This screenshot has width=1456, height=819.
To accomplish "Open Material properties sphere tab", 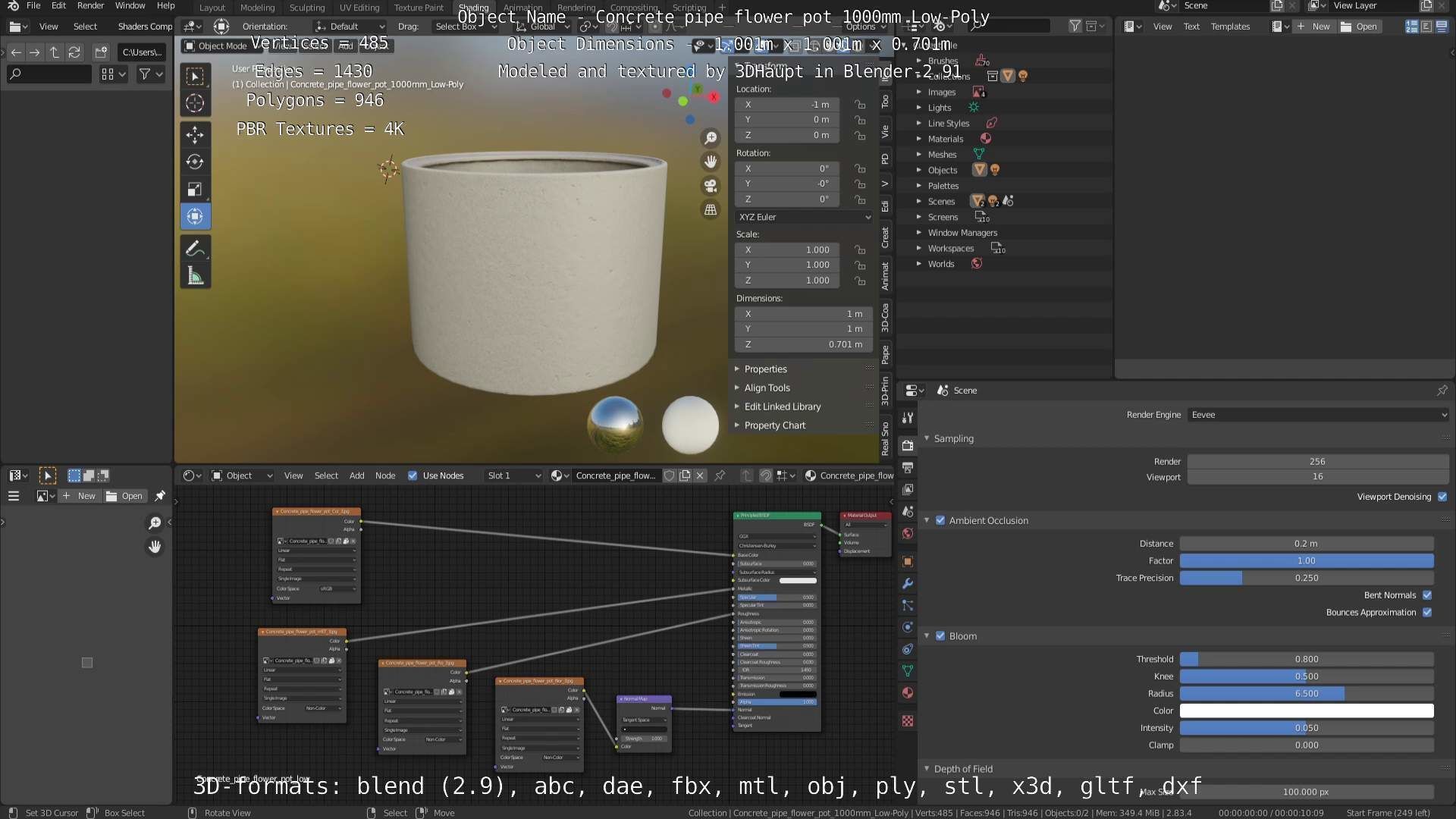I will click(908, 693).
